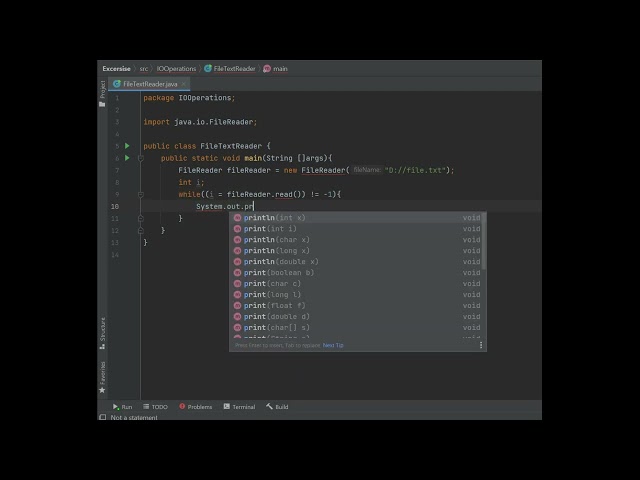Select print(double d) completion suggestion

[356, 317]
